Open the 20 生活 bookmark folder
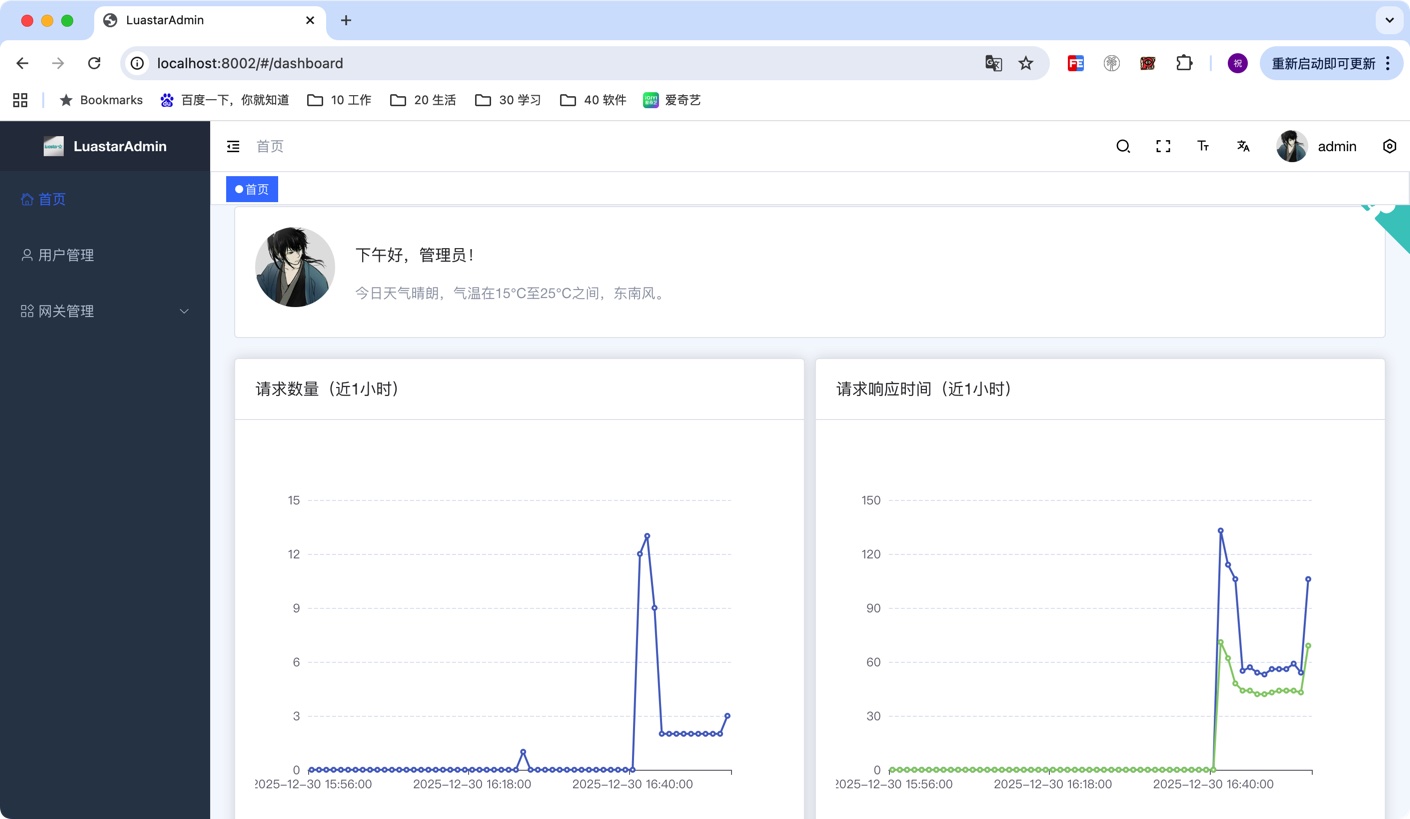Screen dimensions: 1410x819 pos(423,100)
